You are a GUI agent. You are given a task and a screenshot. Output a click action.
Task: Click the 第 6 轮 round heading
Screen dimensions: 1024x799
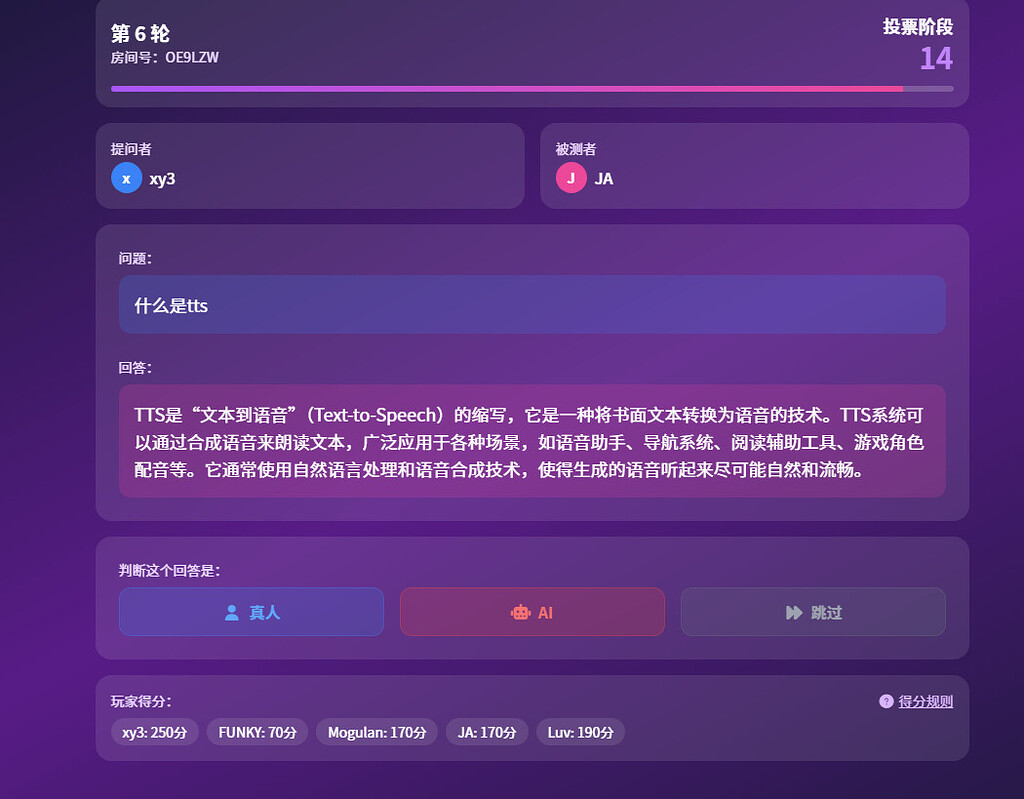pyautogui.click(x=140, y=33)
